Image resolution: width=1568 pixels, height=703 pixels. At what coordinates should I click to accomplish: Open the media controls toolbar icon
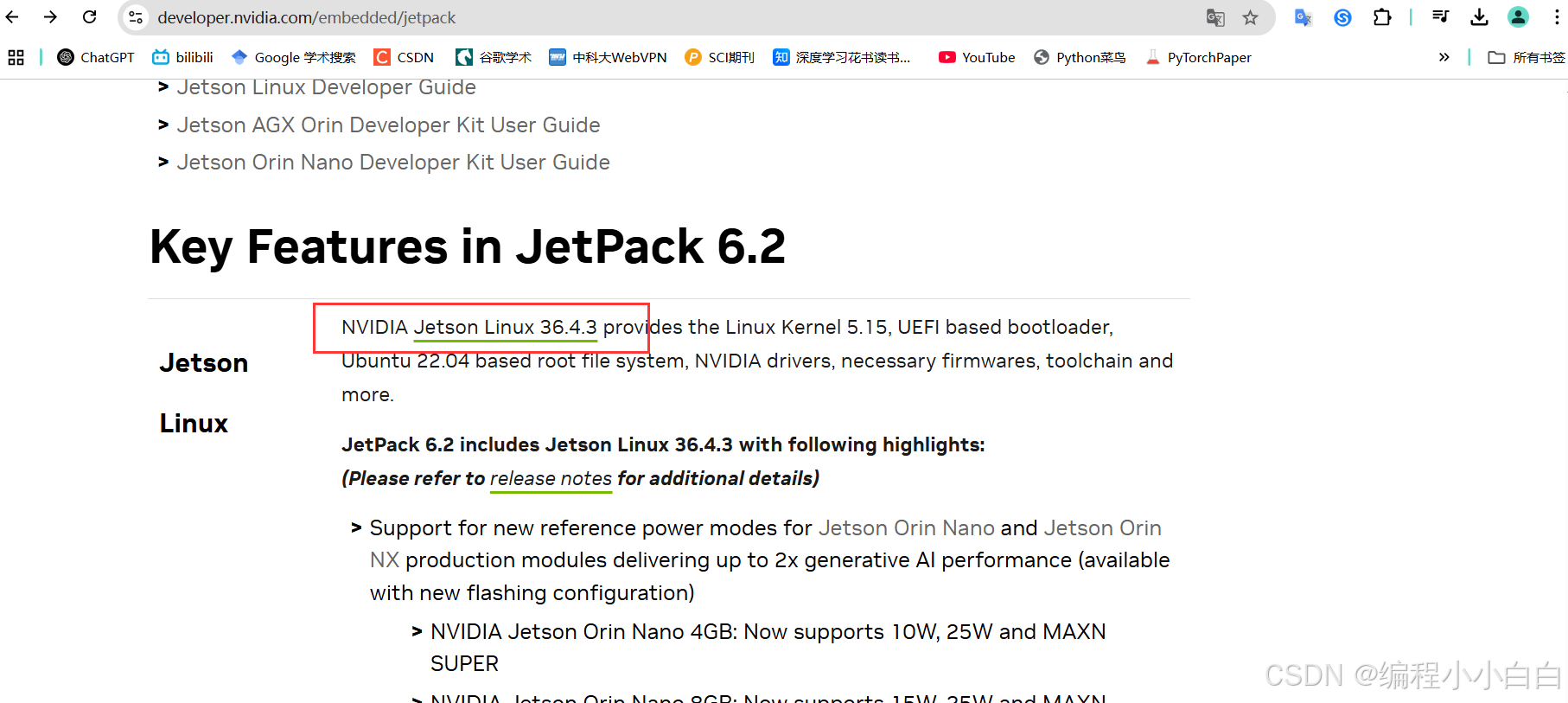coord(1440,16)
